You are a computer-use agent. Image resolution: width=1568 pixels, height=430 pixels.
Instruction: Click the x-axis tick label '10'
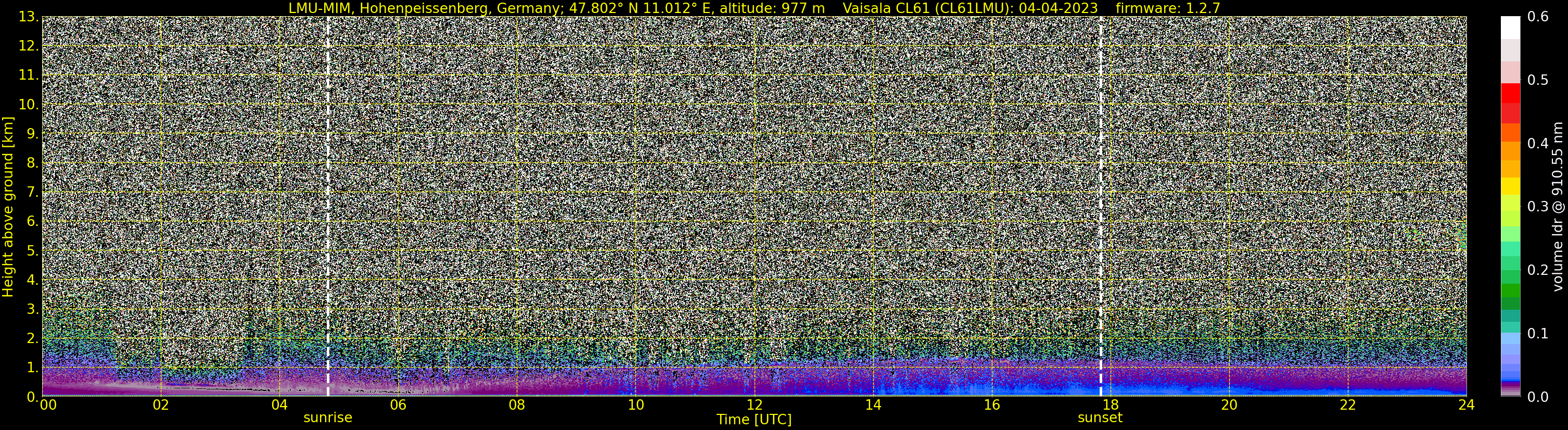coord(635,405)
